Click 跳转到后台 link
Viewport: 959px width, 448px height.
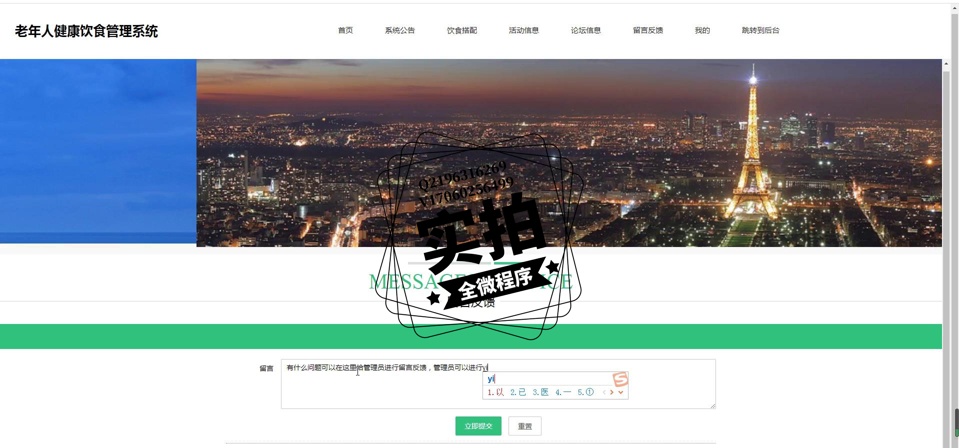760,30
